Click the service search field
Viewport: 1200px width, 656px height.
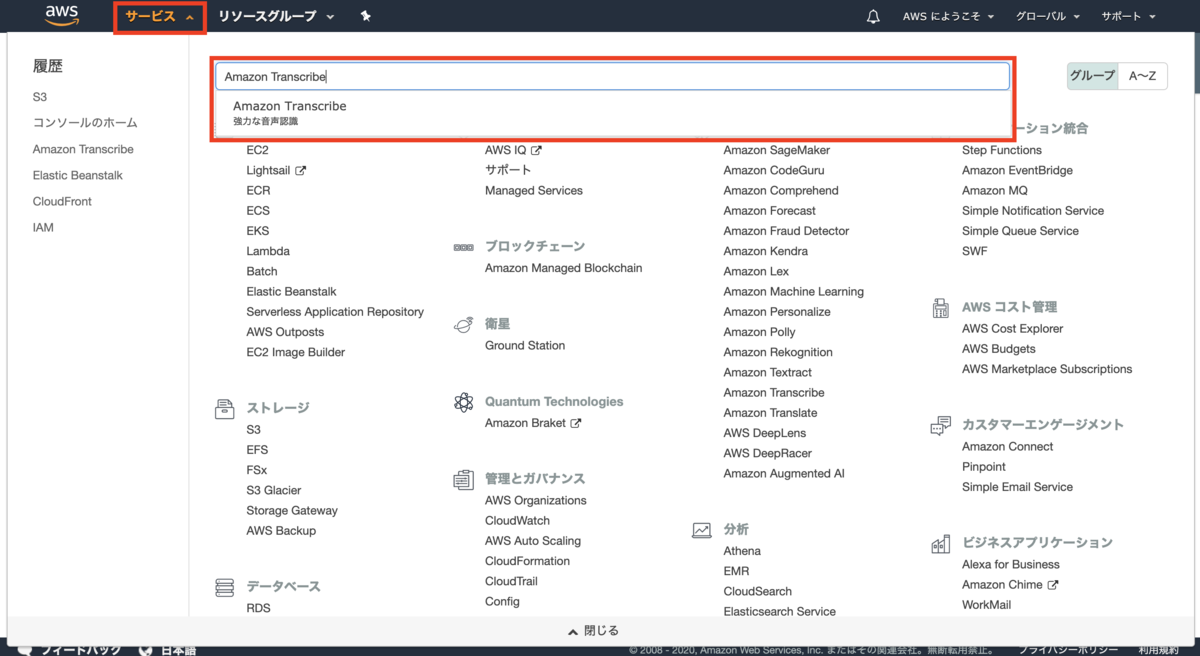[x=612, y=77]
